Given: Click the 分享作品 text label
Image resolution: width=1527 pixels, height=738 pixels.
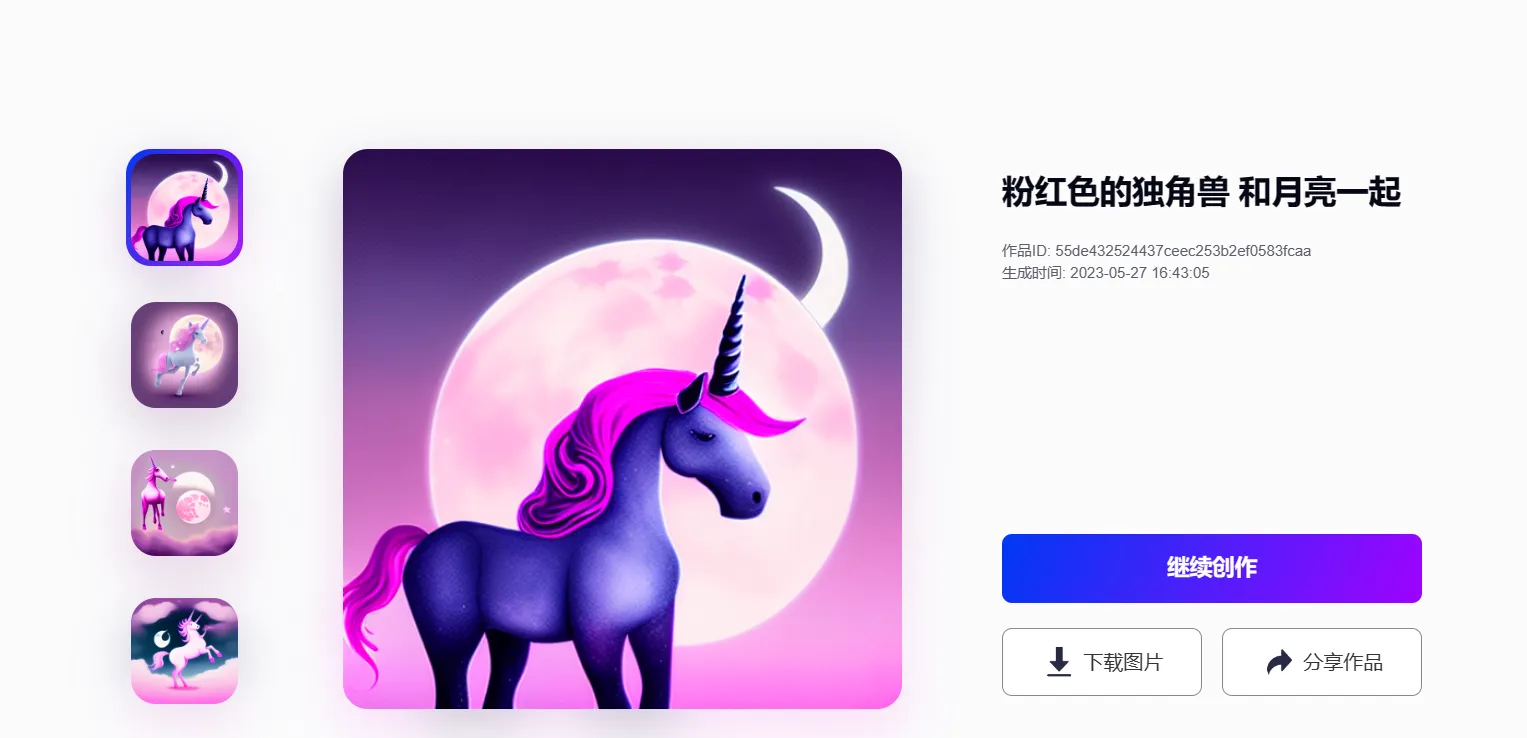Looking at the screenshot, I should [x=1343, y=662].
